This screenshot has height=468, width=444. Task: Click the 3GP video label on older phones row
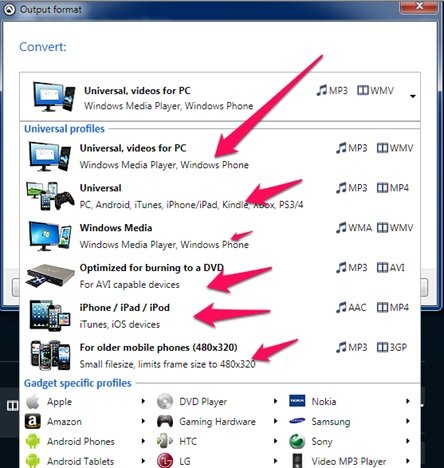399,347
